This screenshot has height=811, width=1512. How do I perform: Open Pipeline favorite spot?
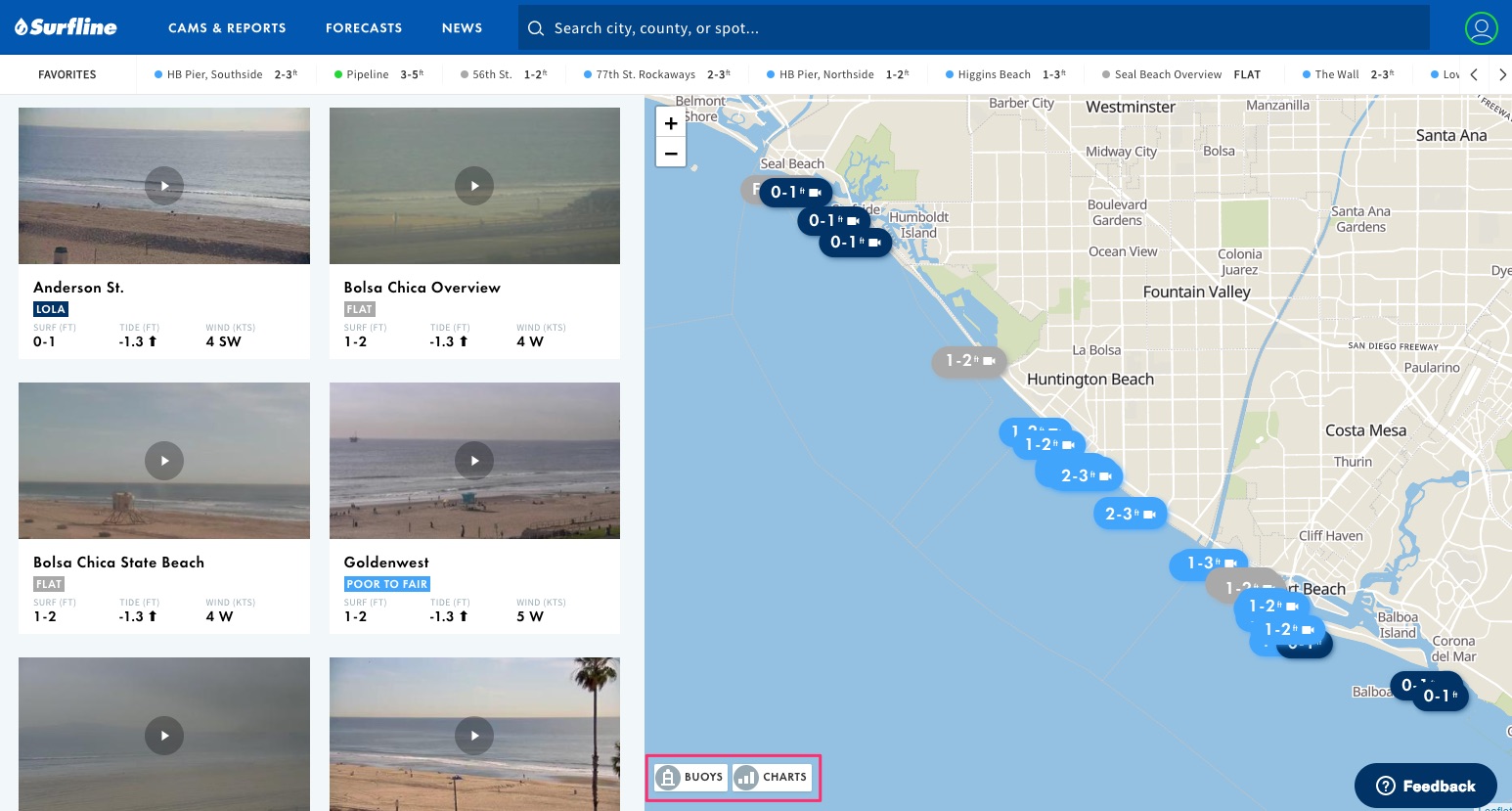(378, 74)
